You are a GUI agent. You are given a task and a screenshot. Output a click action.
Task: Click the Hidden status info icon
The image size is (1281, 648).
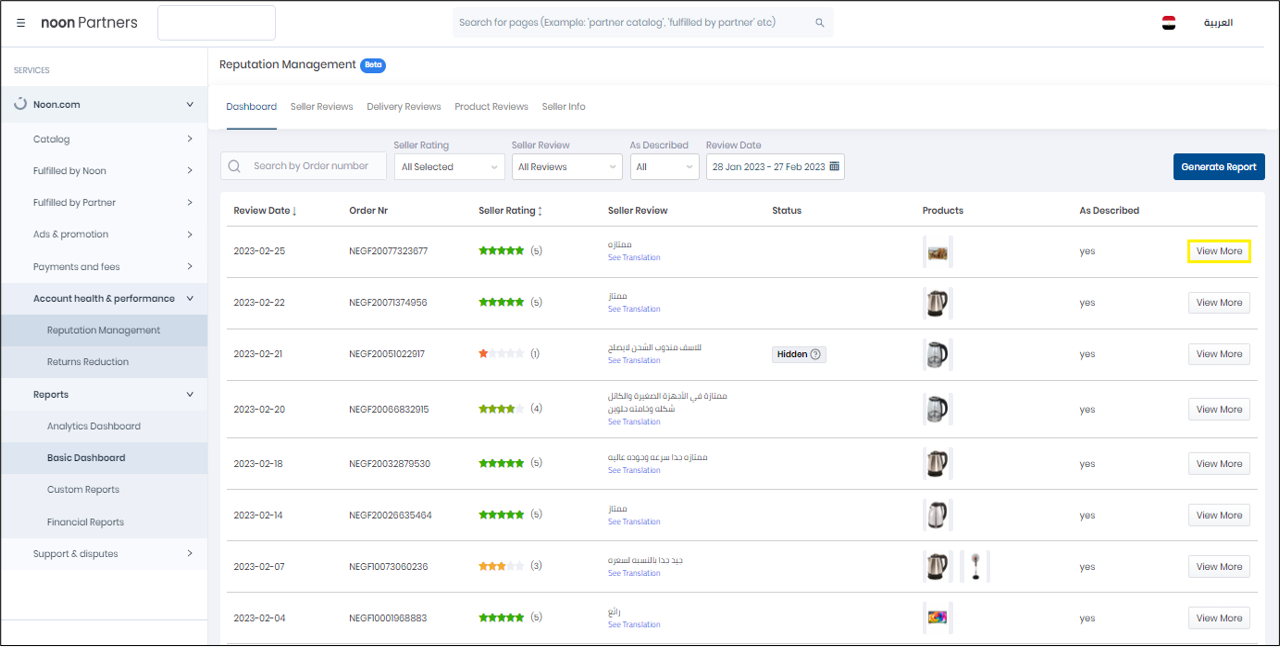tap(816, 354)
